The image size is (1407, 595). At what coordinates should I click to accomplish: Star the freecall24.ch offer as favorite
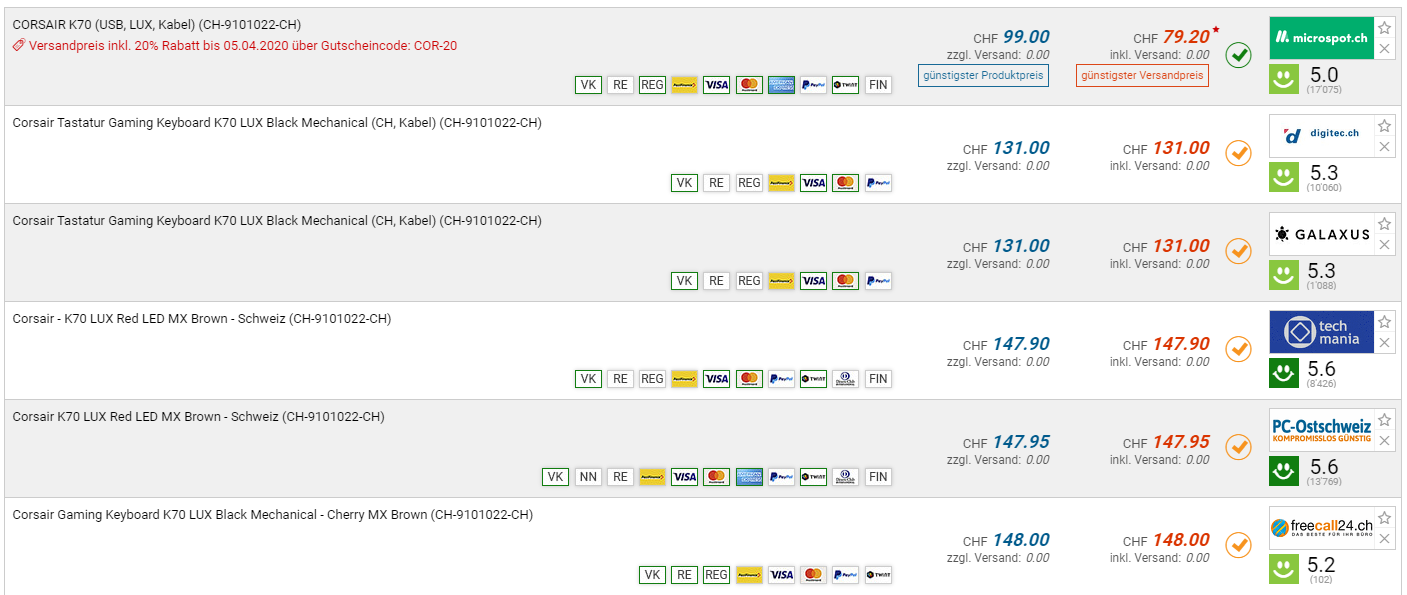tap(1384, 518)
